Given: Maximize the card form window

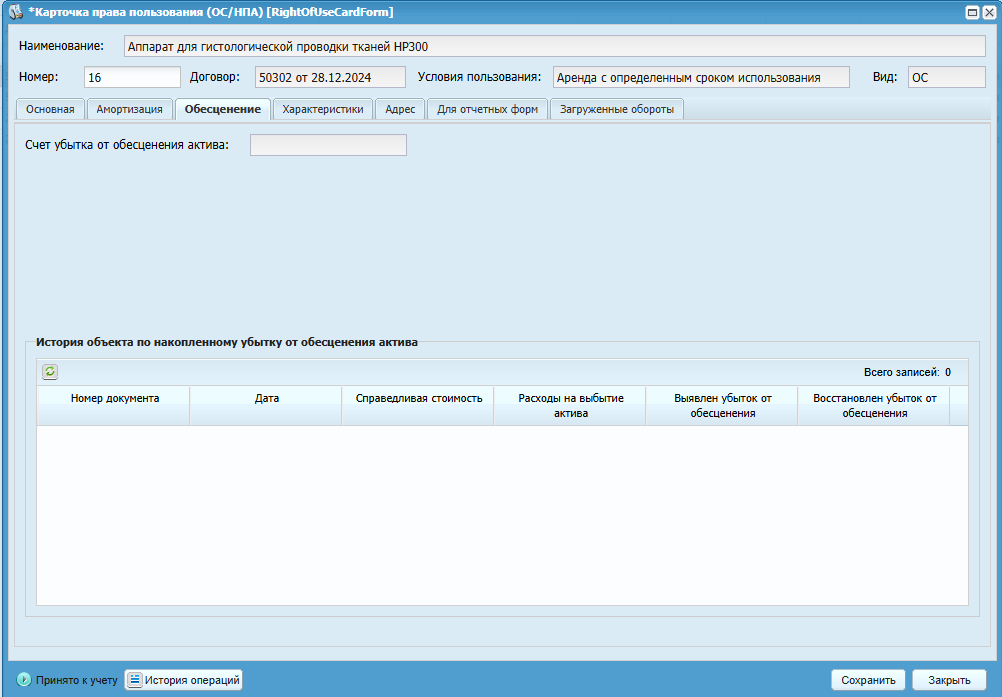Looking at the screenshot, I should 972,12.
